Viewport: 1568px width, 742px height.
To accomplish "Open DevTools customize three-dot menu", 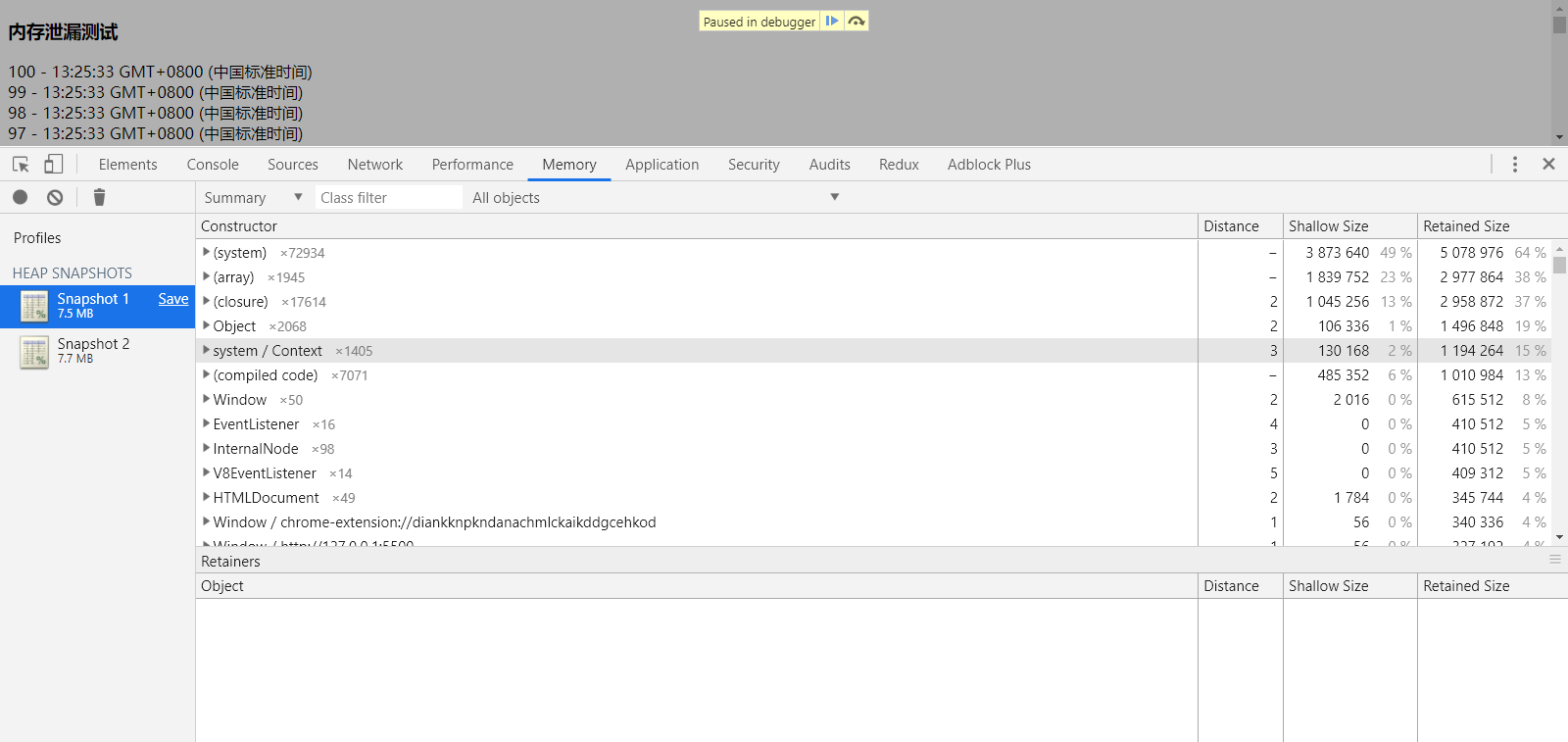I will click(x=1514, y=165).
